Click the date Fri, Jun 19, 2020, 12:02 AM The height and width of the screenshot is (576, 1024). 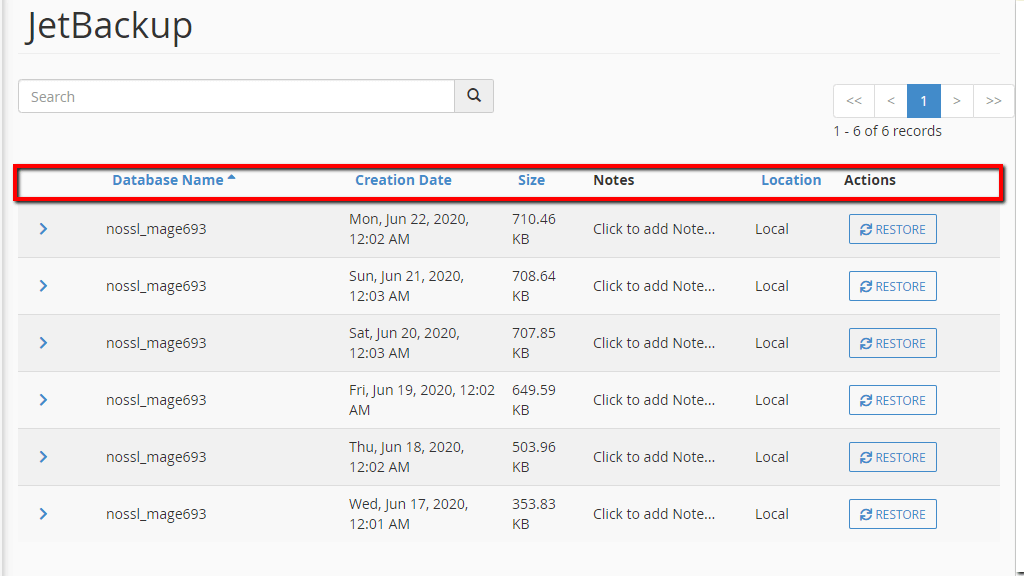pyautogui.click(x=422, y=400)
